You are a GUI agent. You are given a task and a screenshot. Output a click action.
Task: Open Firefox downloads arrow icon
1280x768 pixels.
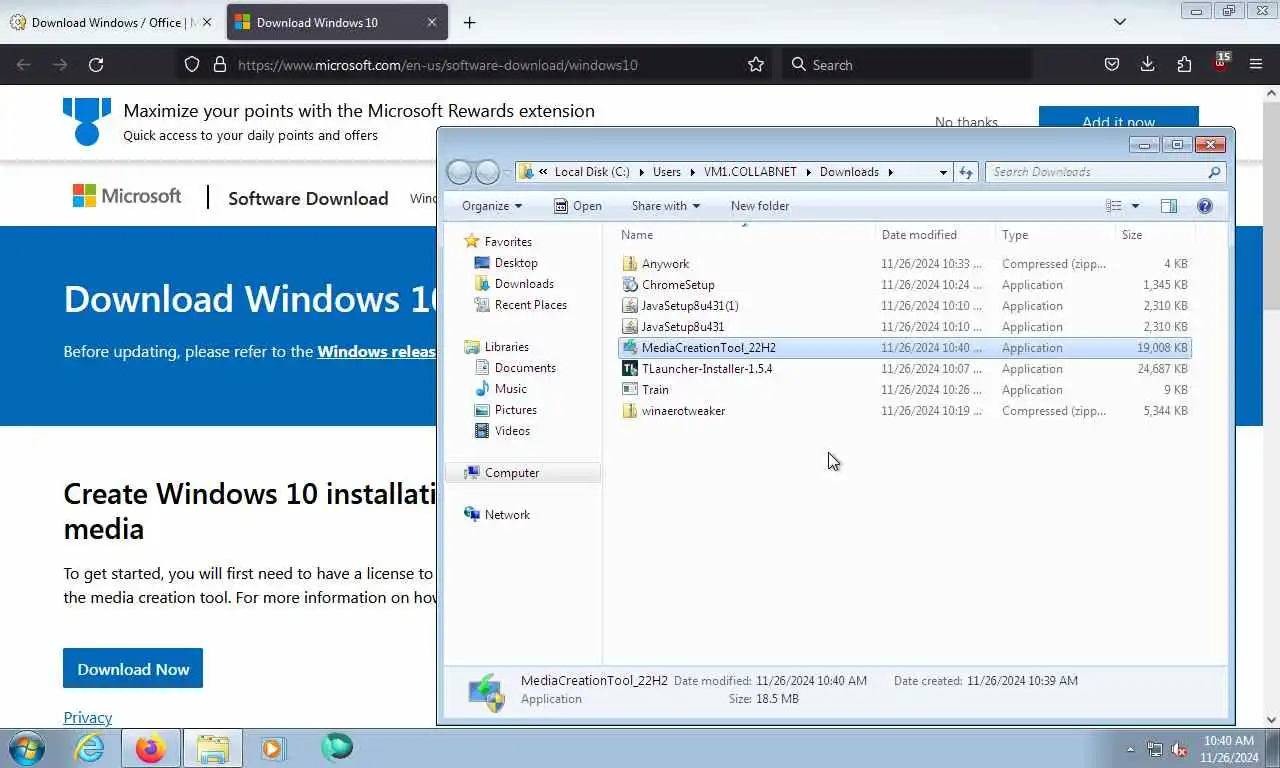click(x=1148, y=65)
